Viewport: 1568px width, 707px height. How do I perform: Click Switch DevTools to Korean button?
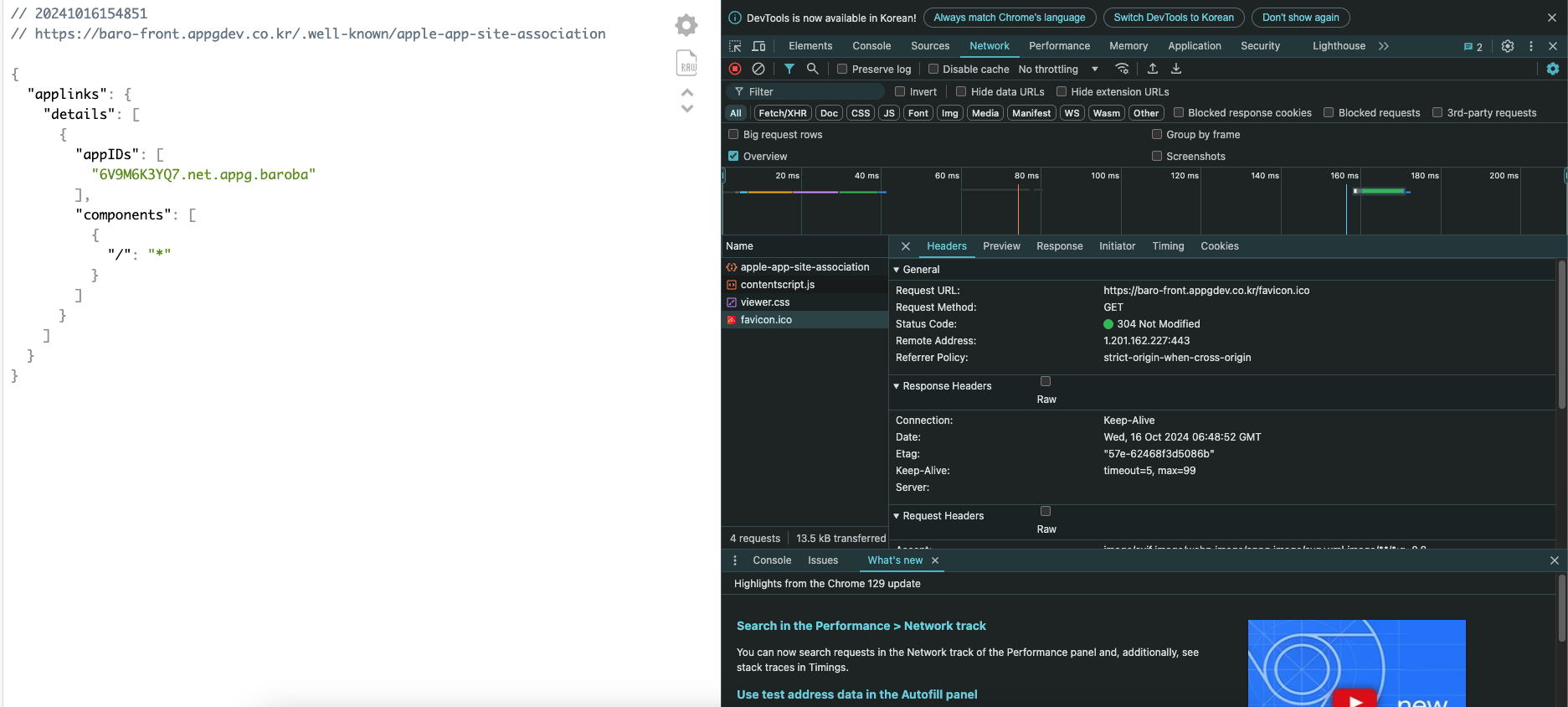pos(1173,18)
